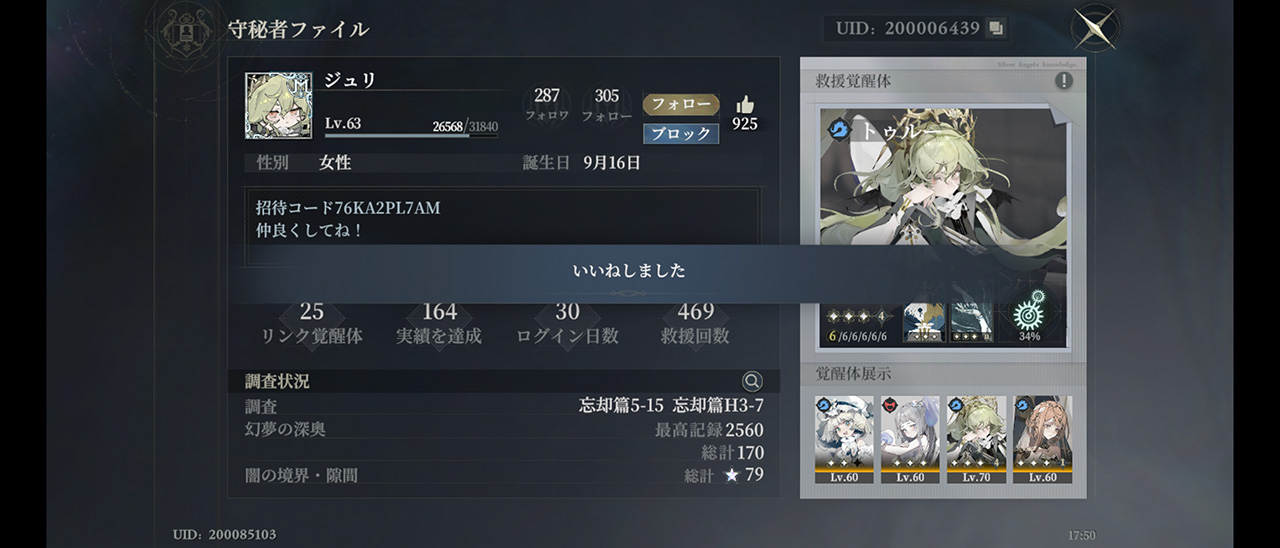This screenshot has height=548, width=1280.
Task: Click the 守秘者ファイル emblem icon
Action: (187, 30)
